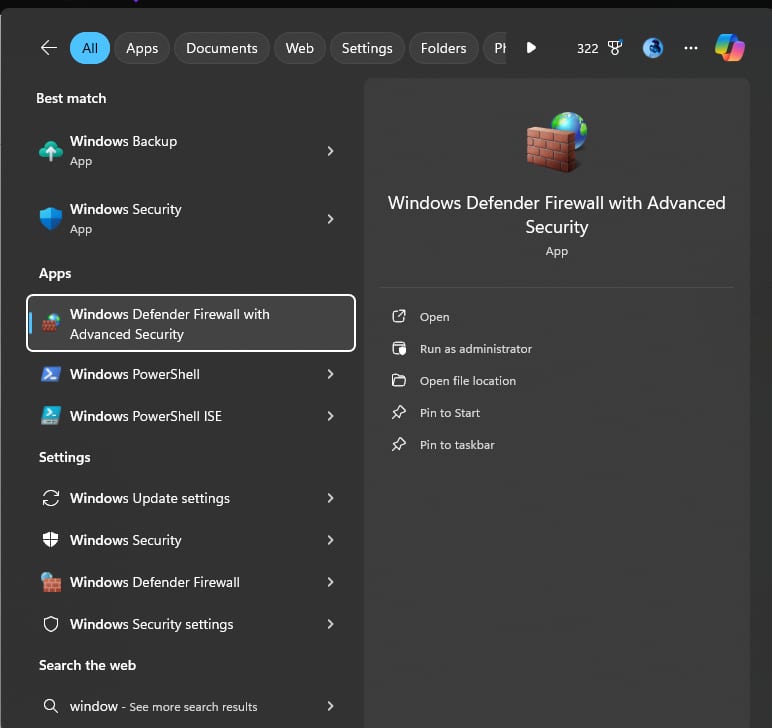
Task: Open Windows Security settings result
Action: tap(191, 624)
